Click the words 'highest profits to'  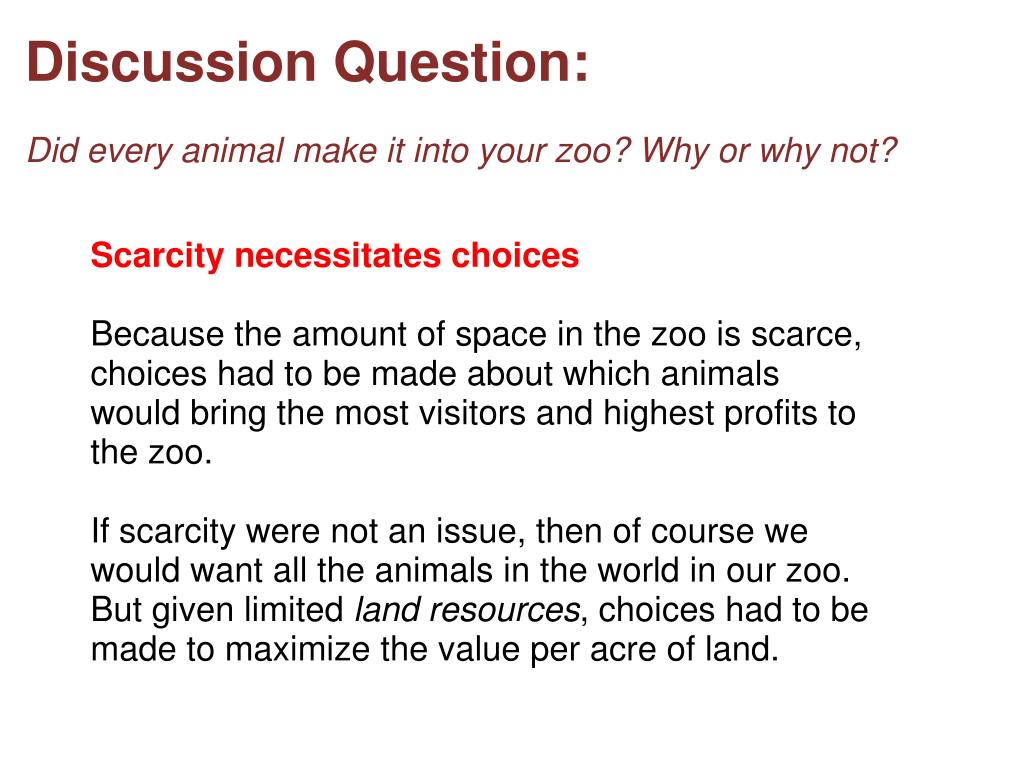pyautogui.click(x=729, y=414)
